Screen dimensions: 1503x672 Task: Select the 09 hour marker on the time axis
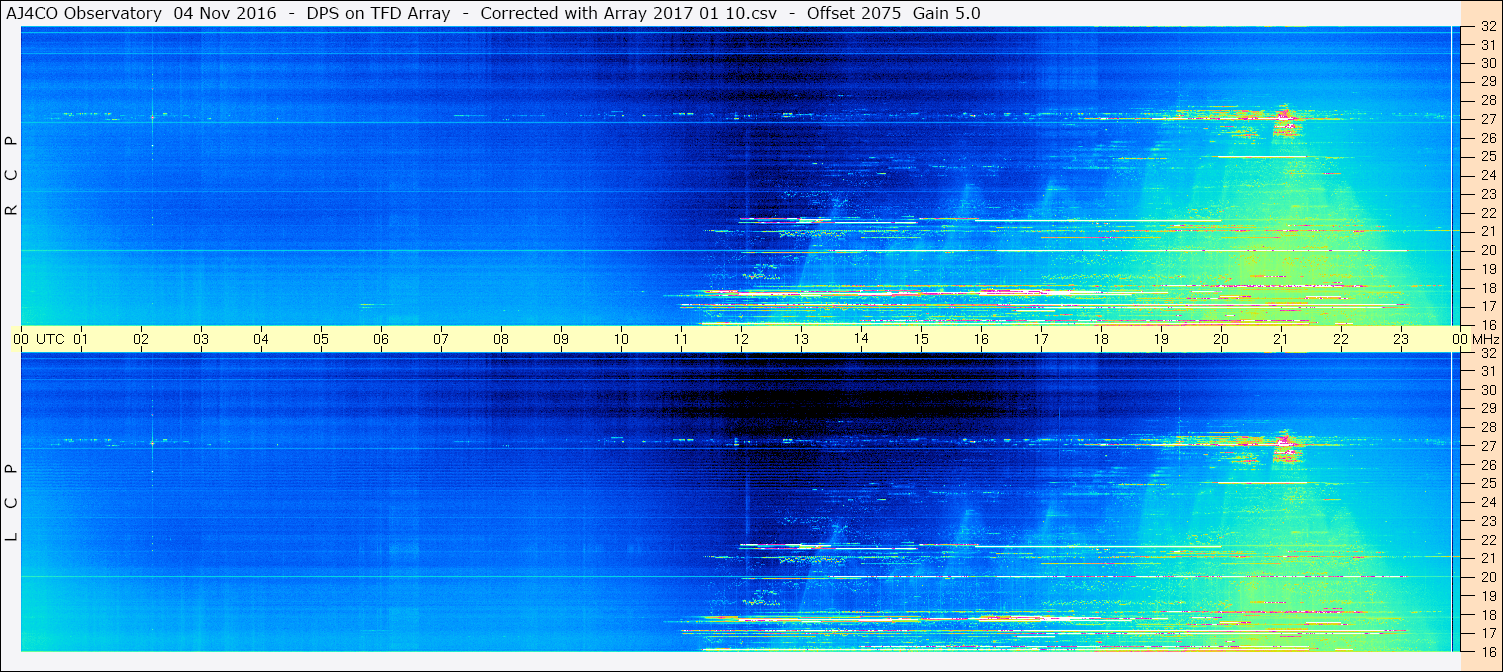(561, 339)
